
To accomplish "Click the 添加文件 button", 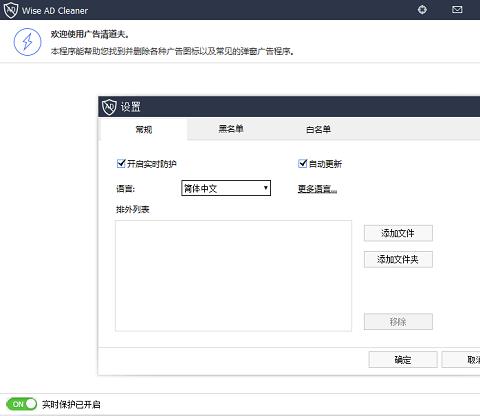I will (398, 233).
